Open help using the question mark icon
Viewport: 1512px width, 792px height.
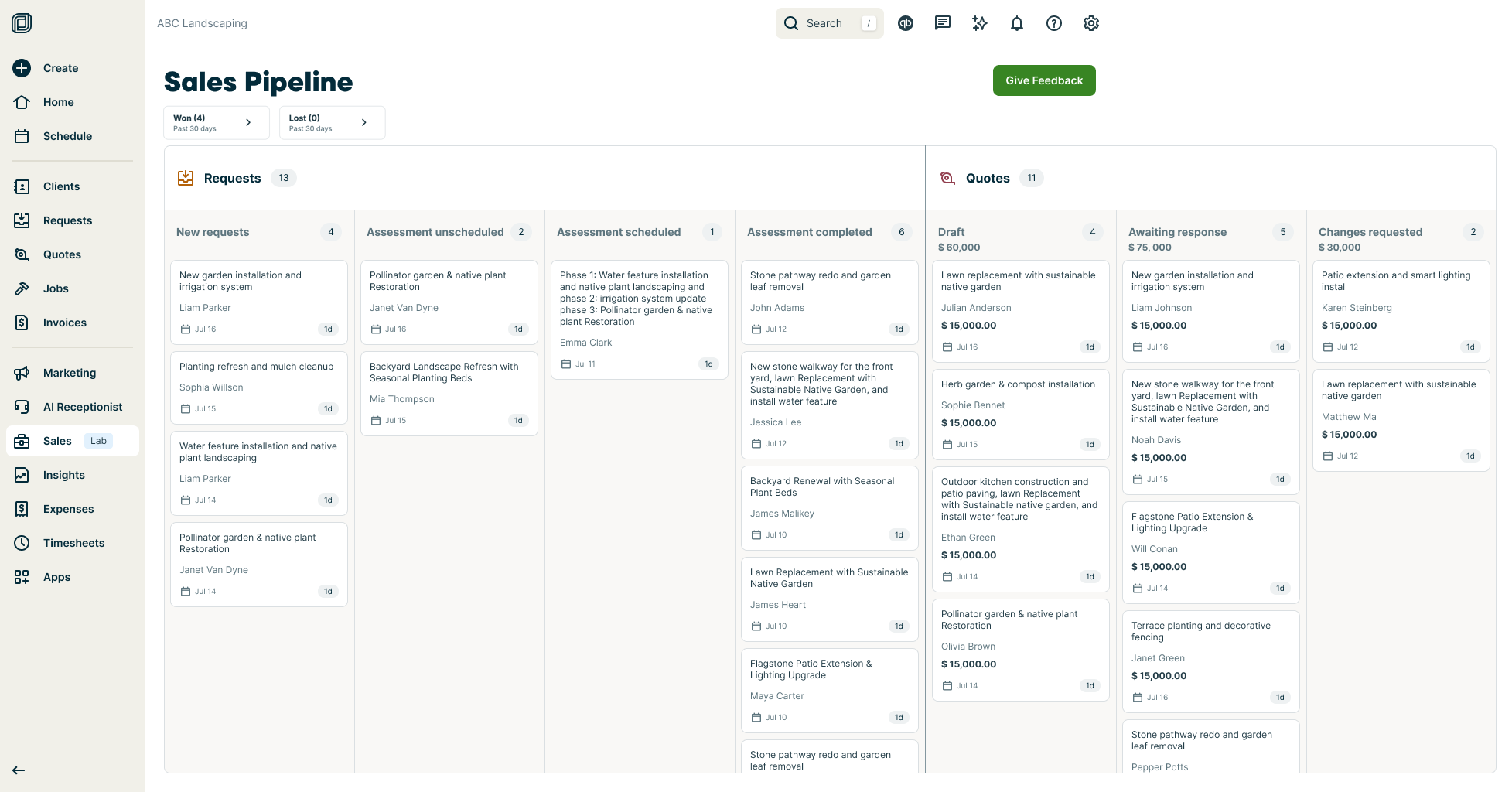tap(1053, 23)
